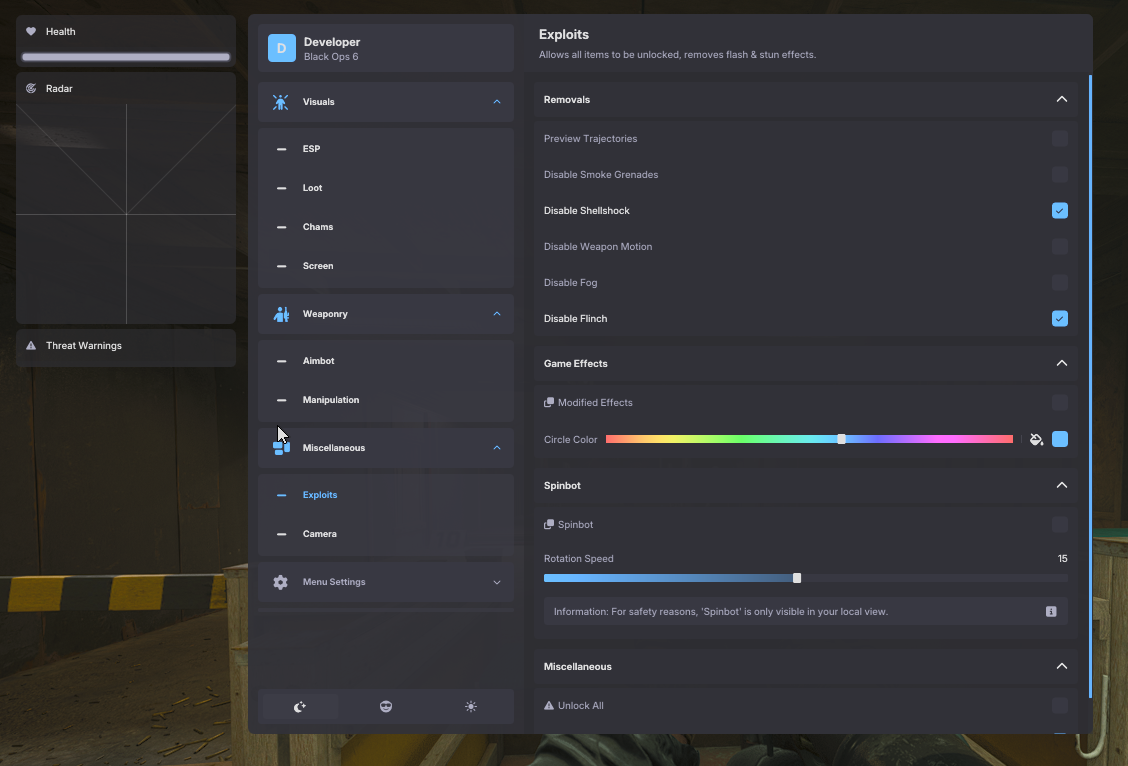Enable the Disable Fog checkbox
The width and height of the screenshot is (1128, 766).
[1060, 283]
